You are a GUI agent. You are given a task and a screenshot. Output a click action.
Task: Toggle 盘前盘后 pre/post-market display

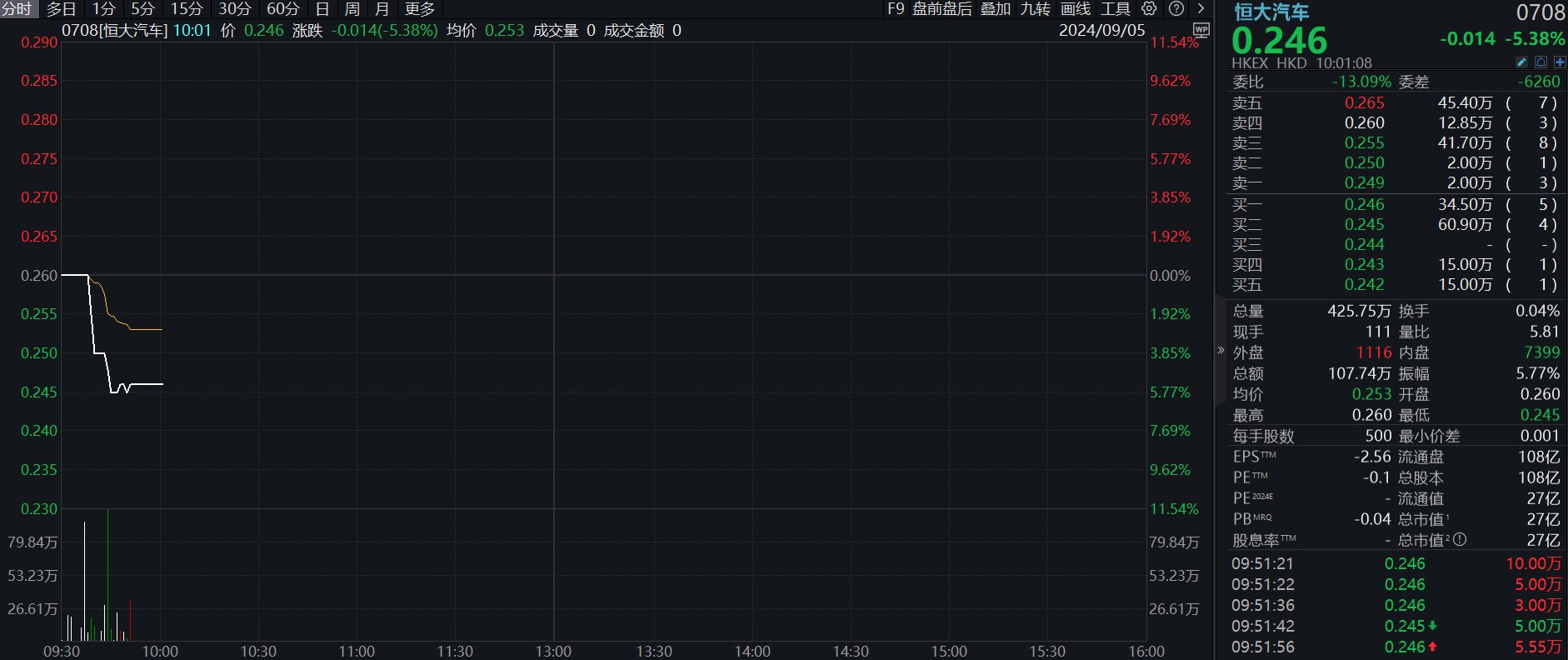click(x=942, y=9)
